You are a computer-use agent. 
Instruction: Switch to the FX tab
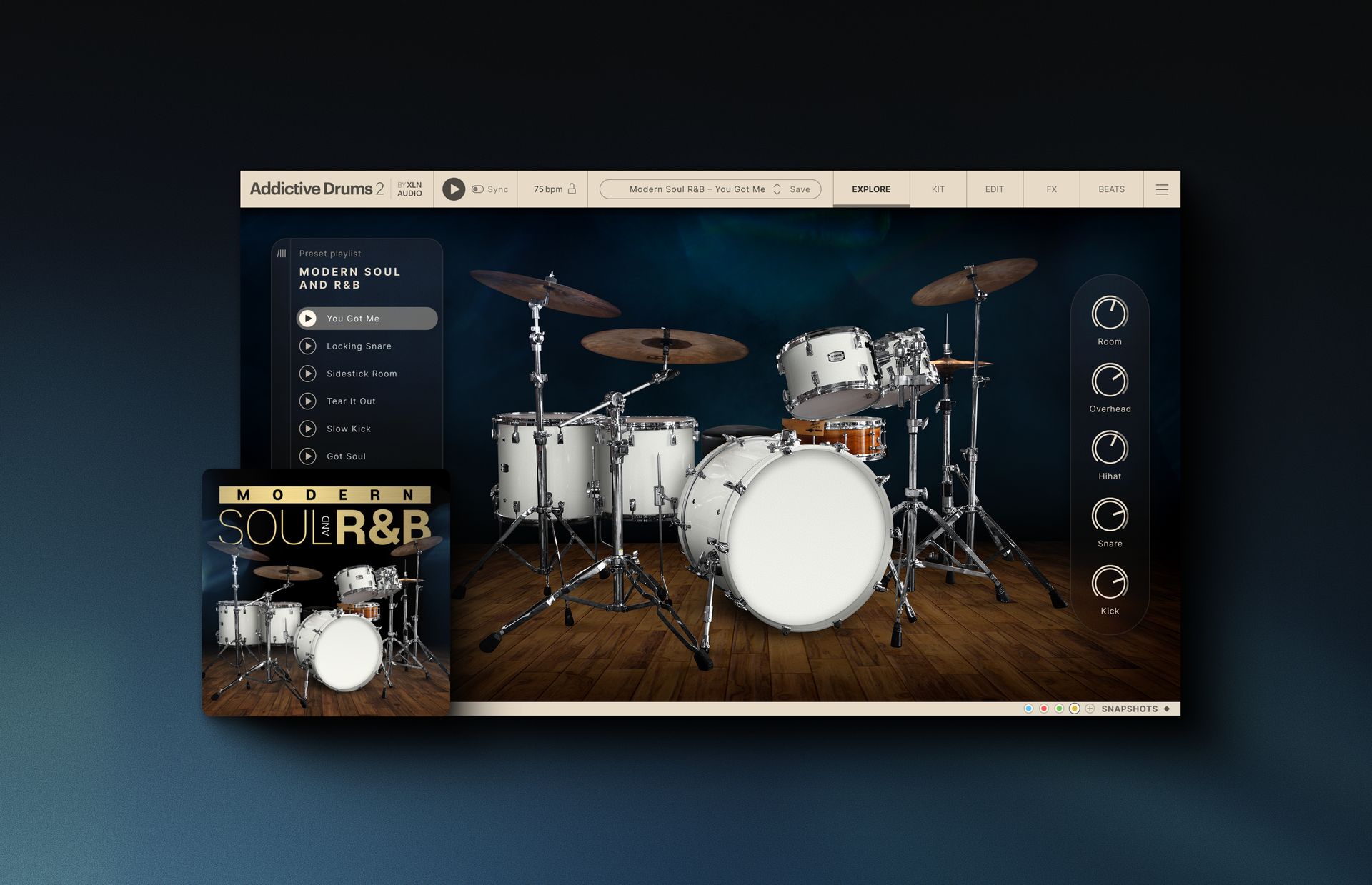point(1051,189)
